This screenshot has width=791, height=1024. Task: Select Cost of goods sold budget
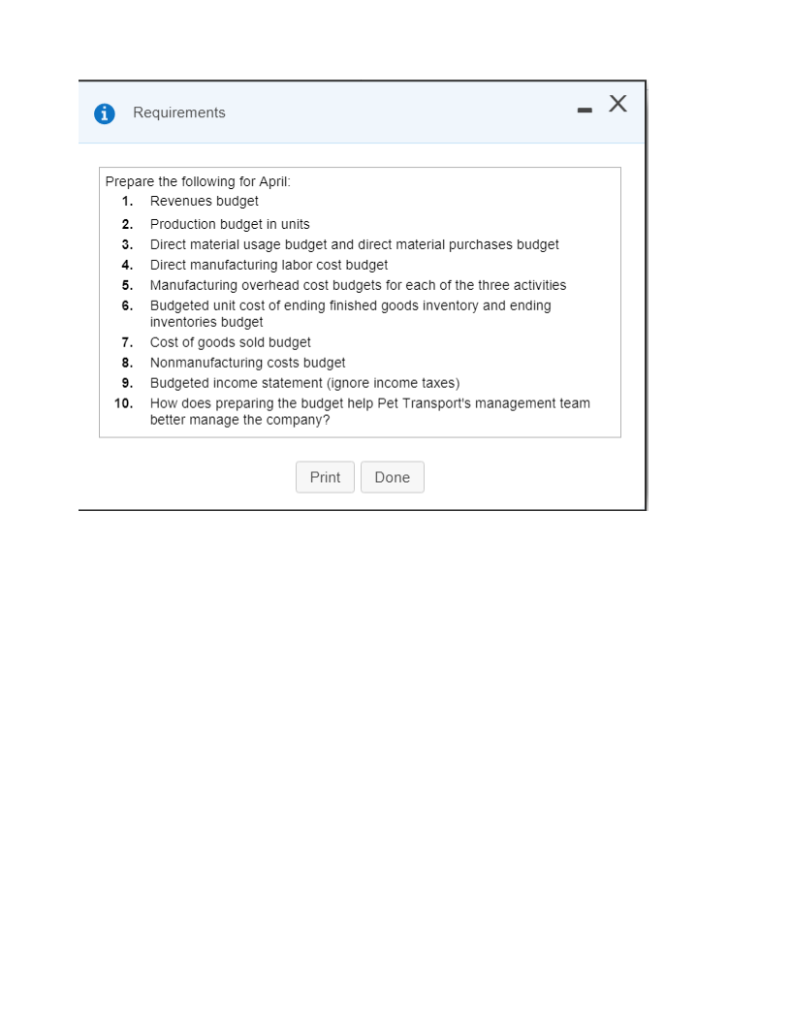(x=231, y=342)
